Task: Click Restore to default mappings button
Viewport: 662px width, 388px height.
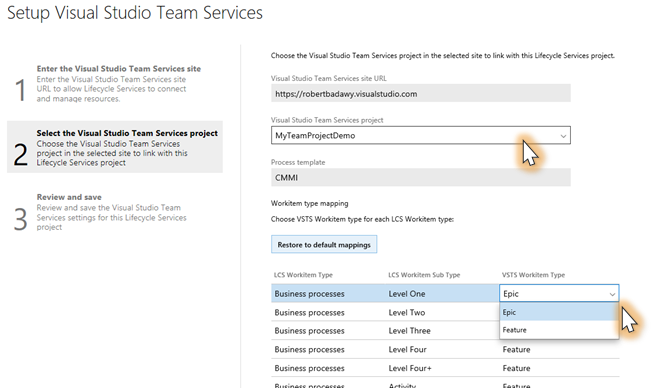Action: coord(324,244)
